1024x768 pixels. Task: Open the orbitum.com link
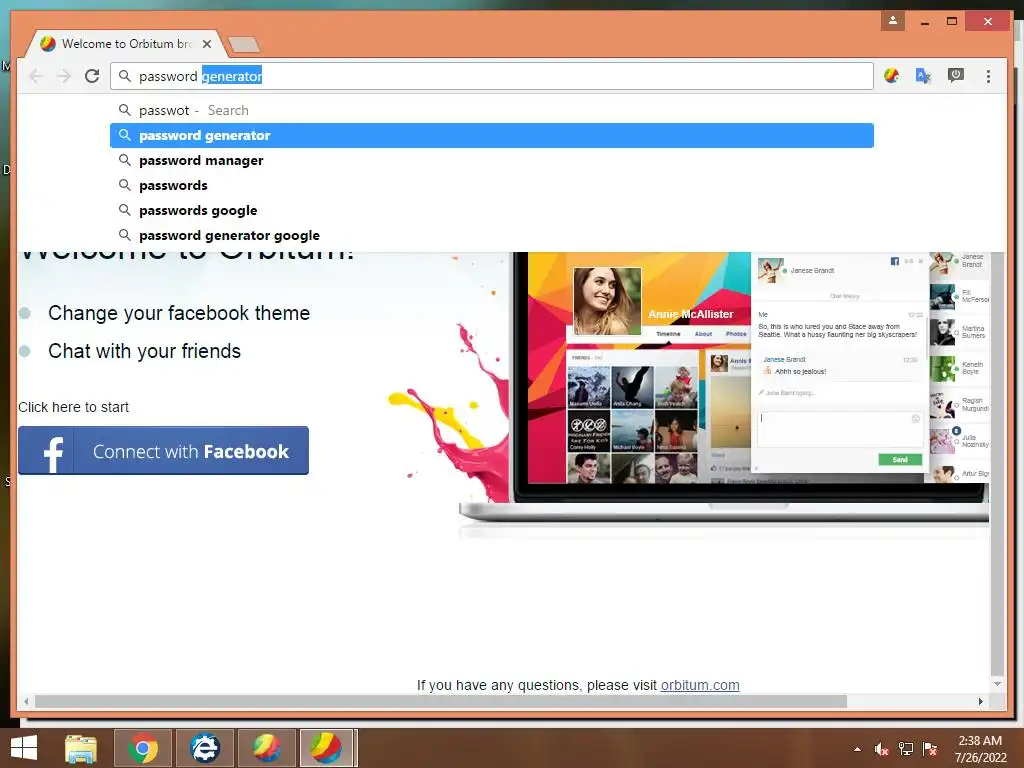point(700,685)
